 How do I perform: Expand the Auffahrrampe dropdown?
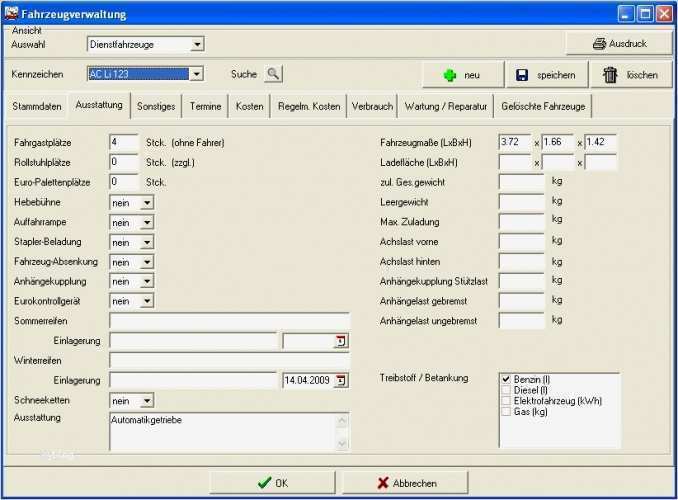coord(147,222)
